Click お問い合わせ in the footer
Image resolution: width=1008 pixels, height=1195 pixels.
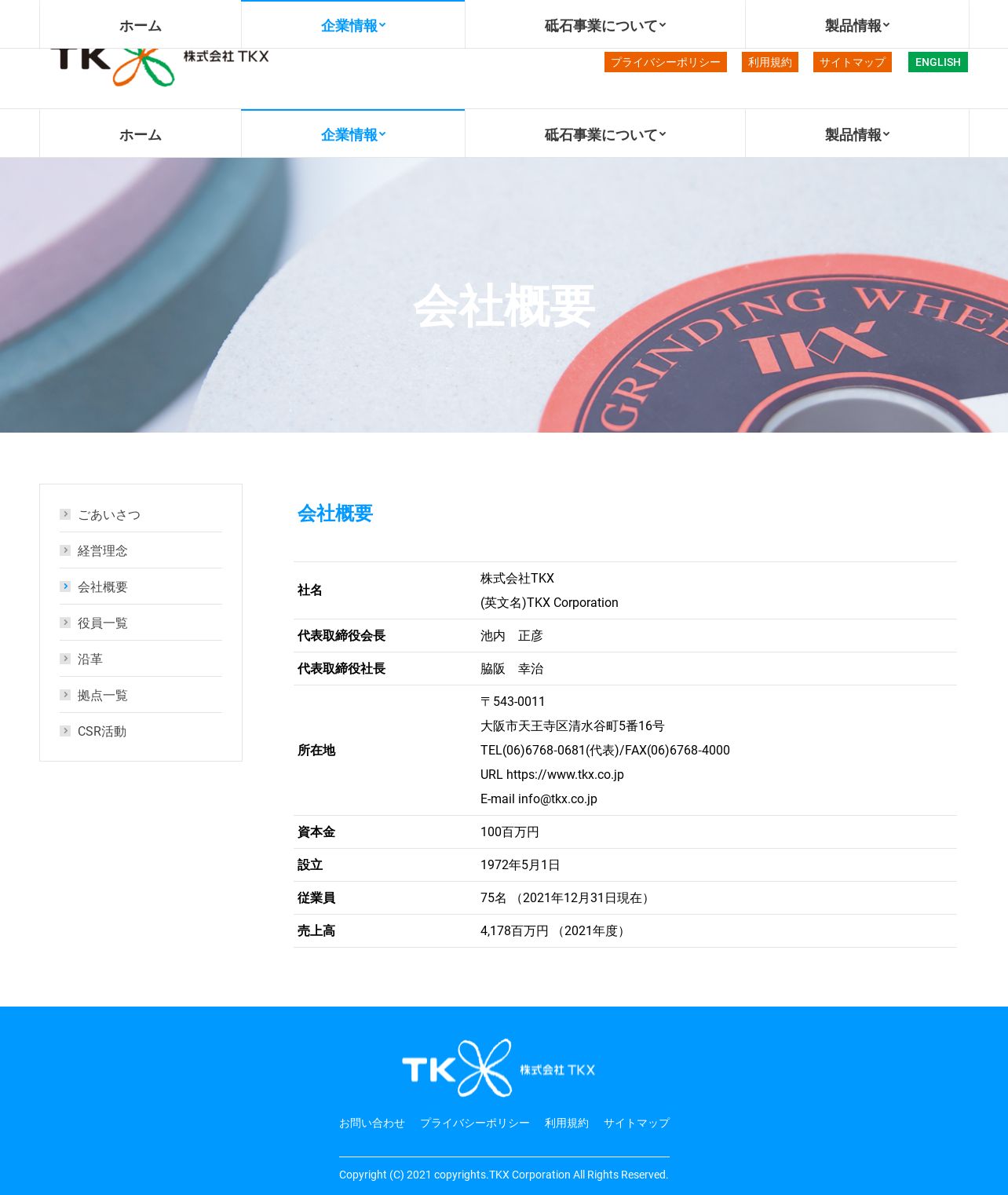[372, 1123]
